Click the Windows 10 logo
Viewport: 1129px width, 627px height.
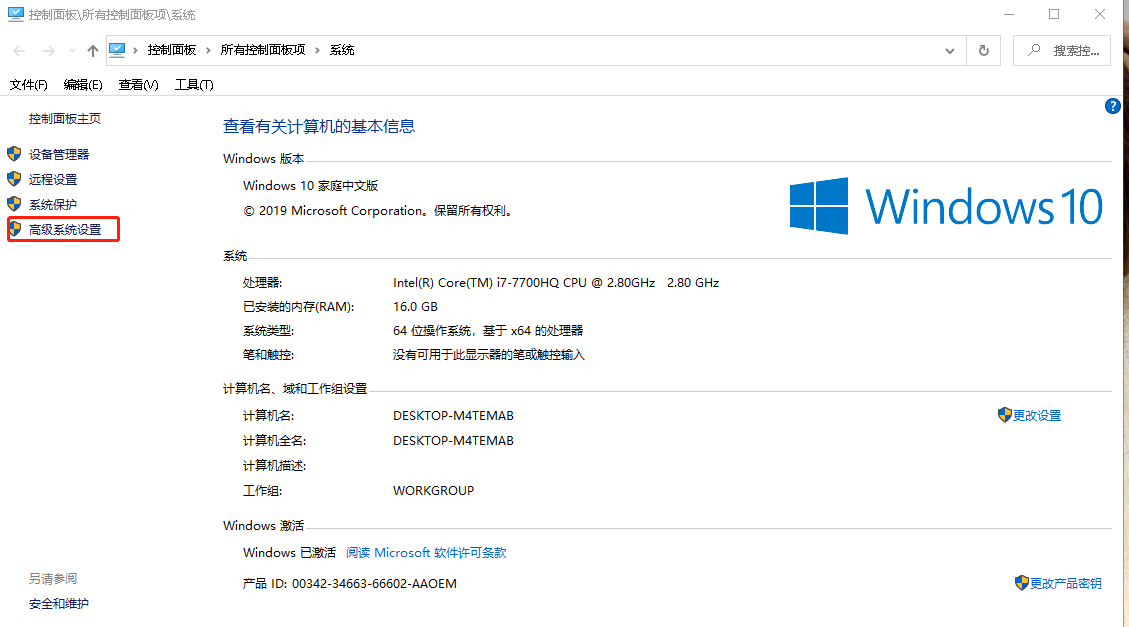(946, 207)
